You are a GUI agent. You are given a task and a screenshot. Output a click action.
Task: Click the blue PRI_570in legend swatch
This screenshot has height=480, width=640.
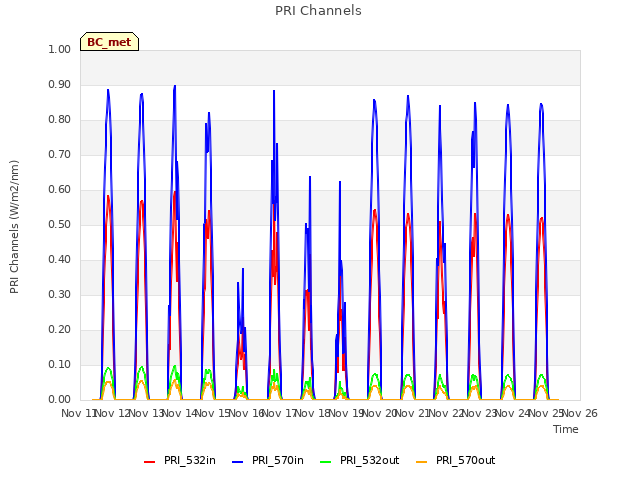point(238,461)
